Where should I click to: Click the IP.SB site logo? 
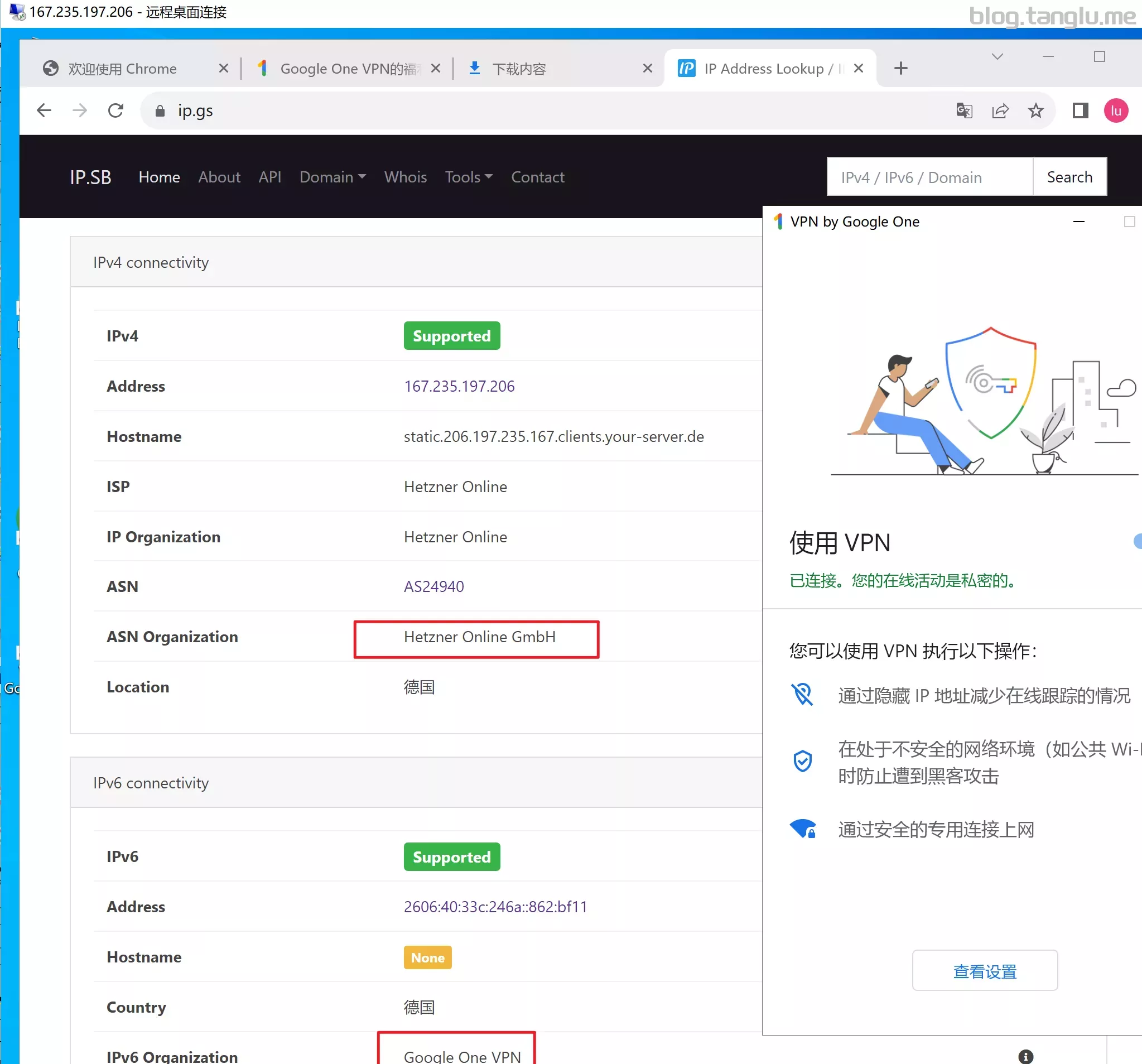pyautogui.click(x=90, y=177)
